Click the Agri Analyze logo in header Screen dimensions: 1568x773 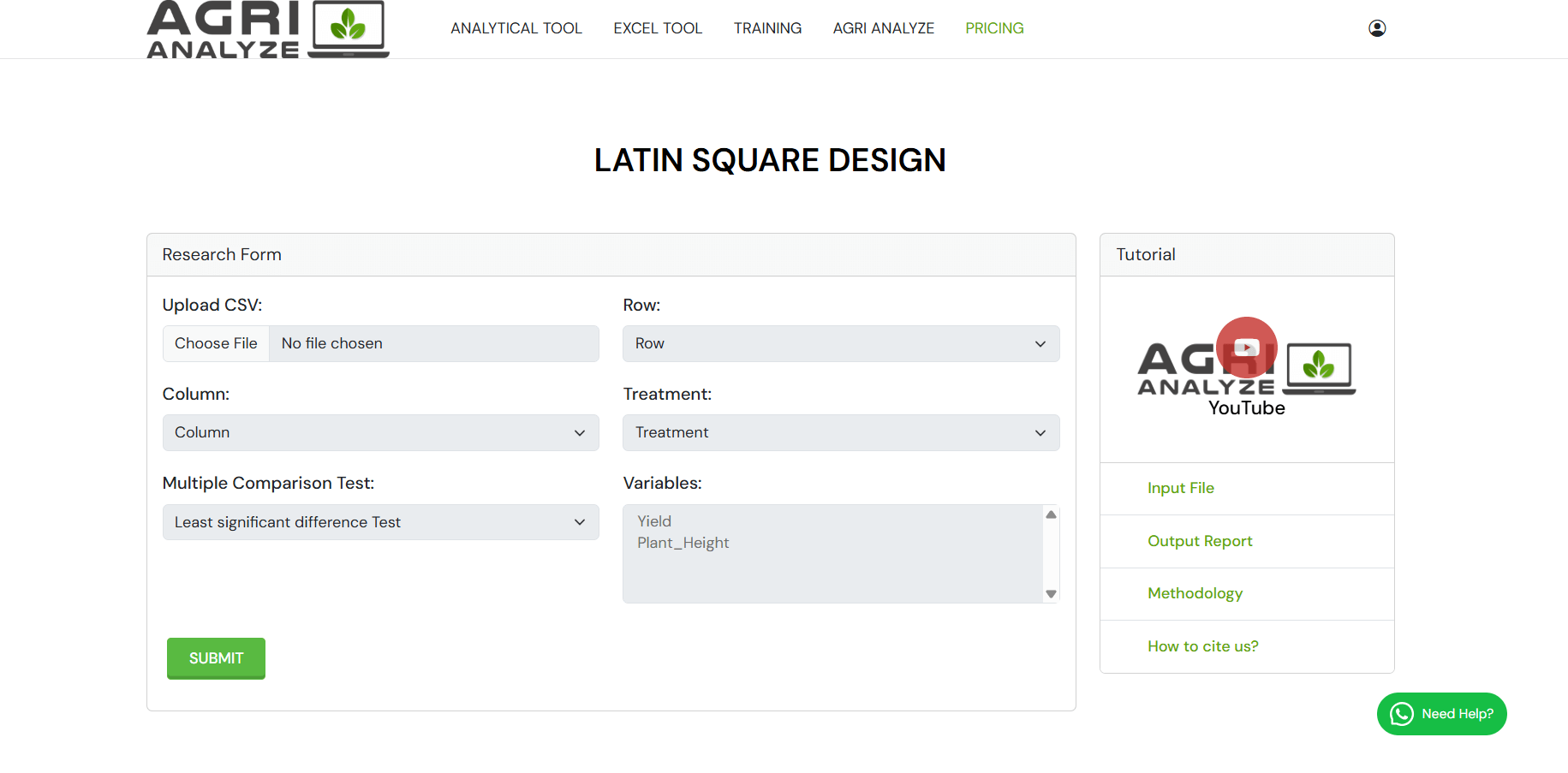(267, 30)
